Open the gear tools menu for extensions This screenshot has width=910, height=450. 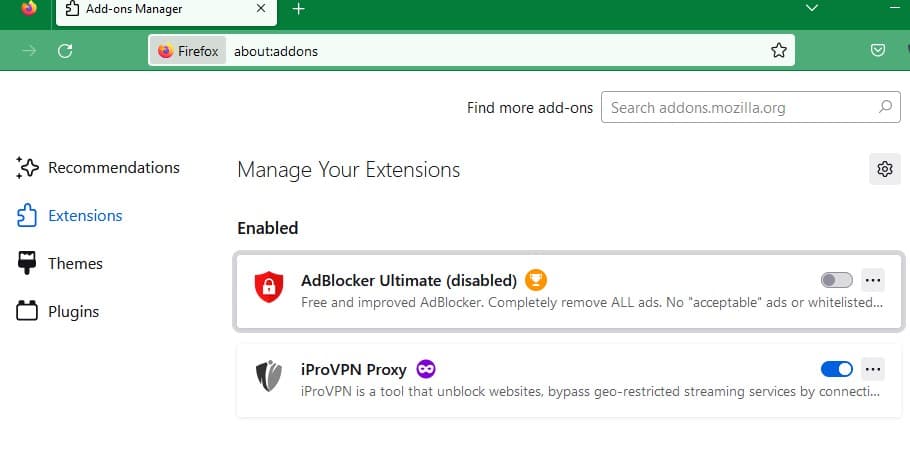click(884, 169)
